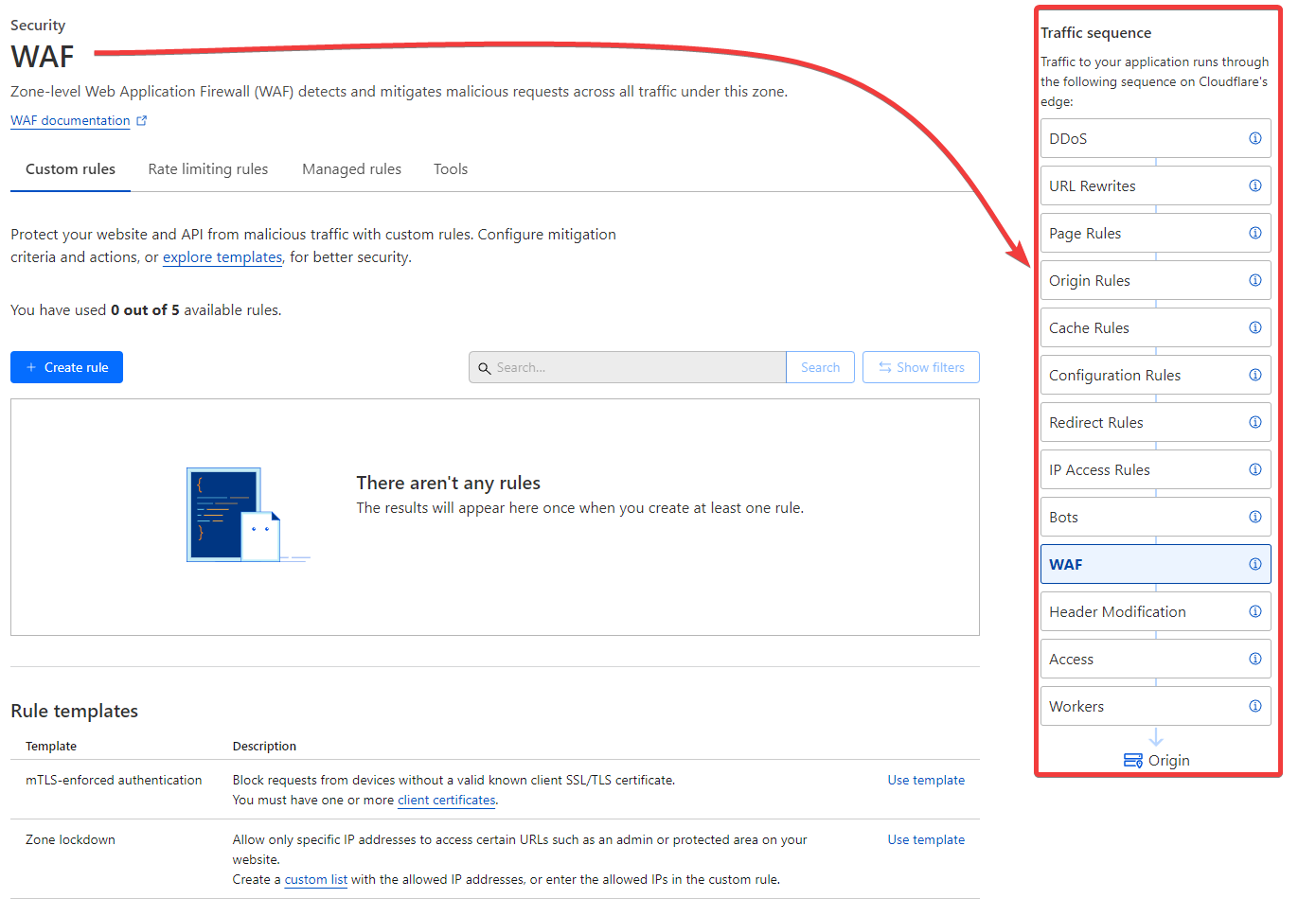1316x916 pixels.
Task: Toggle the Show filters control
Action: pyautogui.click(x=920, y=367)
